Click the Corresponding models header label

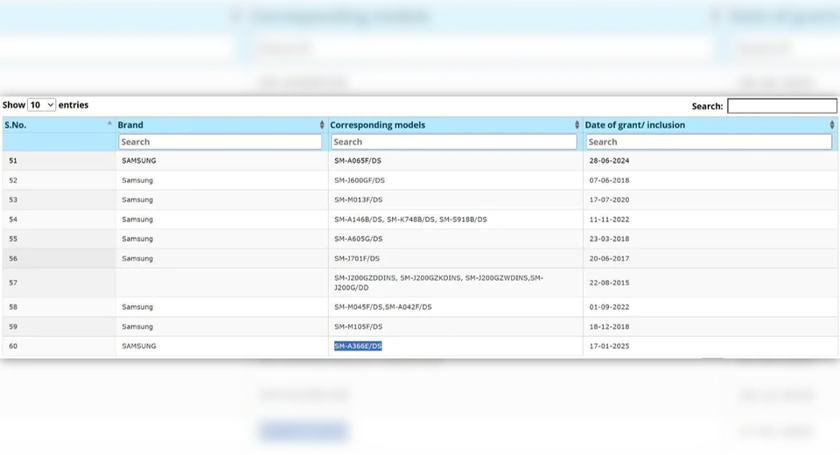click(377, 125)
